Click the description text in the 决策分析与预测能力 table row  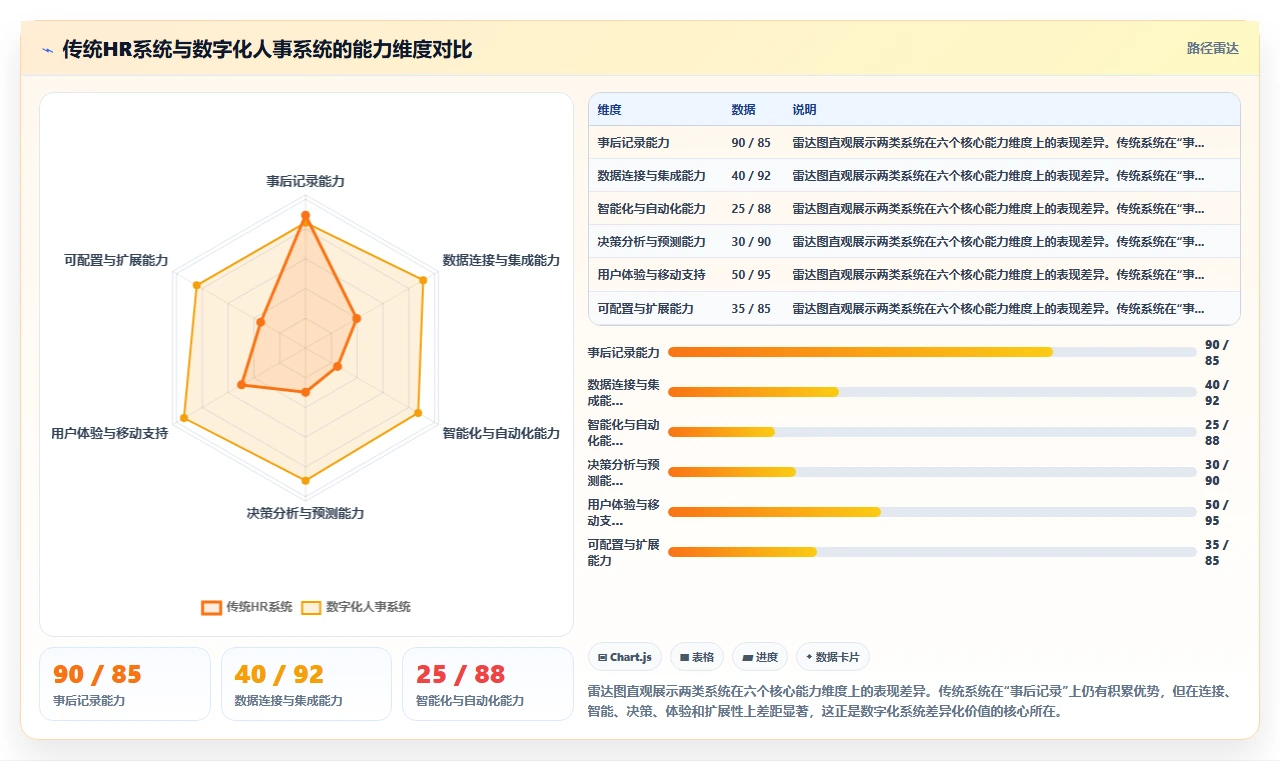pyautogui.click(x=998, y=242)
